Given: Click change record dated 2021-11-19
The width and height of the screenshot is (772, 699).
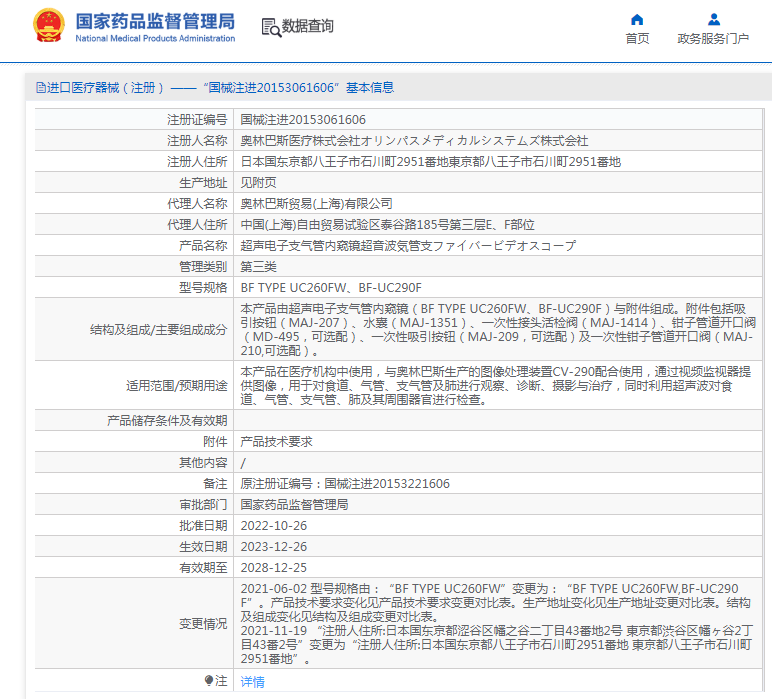Looking at the screenshot, I should coord(497,644).
